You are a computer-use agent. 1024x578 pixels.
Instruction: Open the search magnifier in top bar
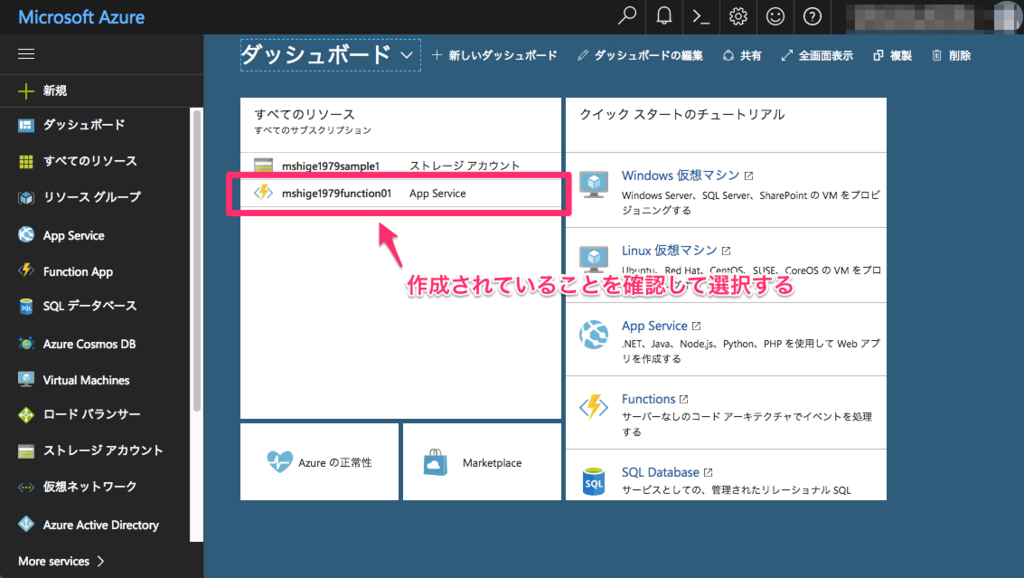point(627,16)
